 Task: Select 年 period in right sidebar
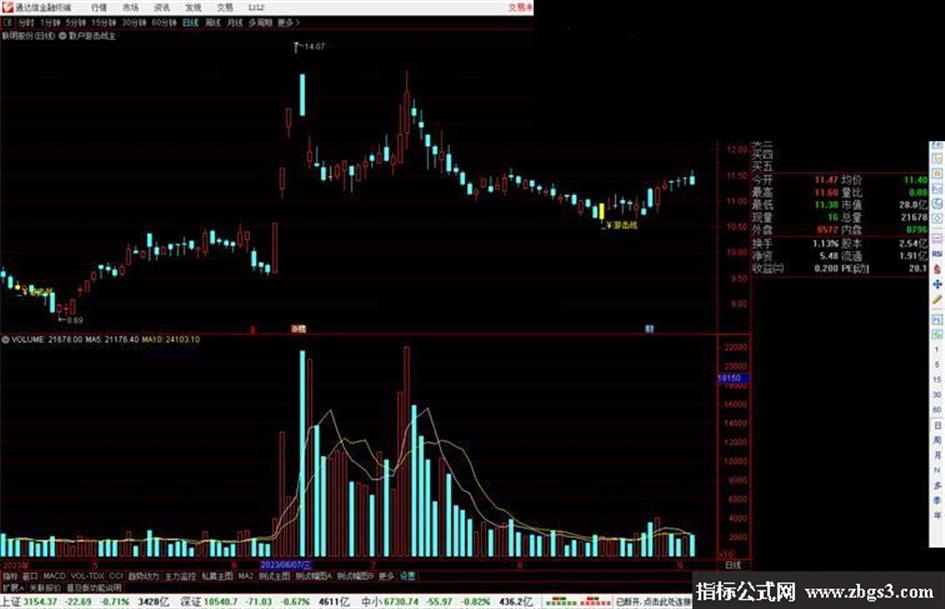point(937,516)
